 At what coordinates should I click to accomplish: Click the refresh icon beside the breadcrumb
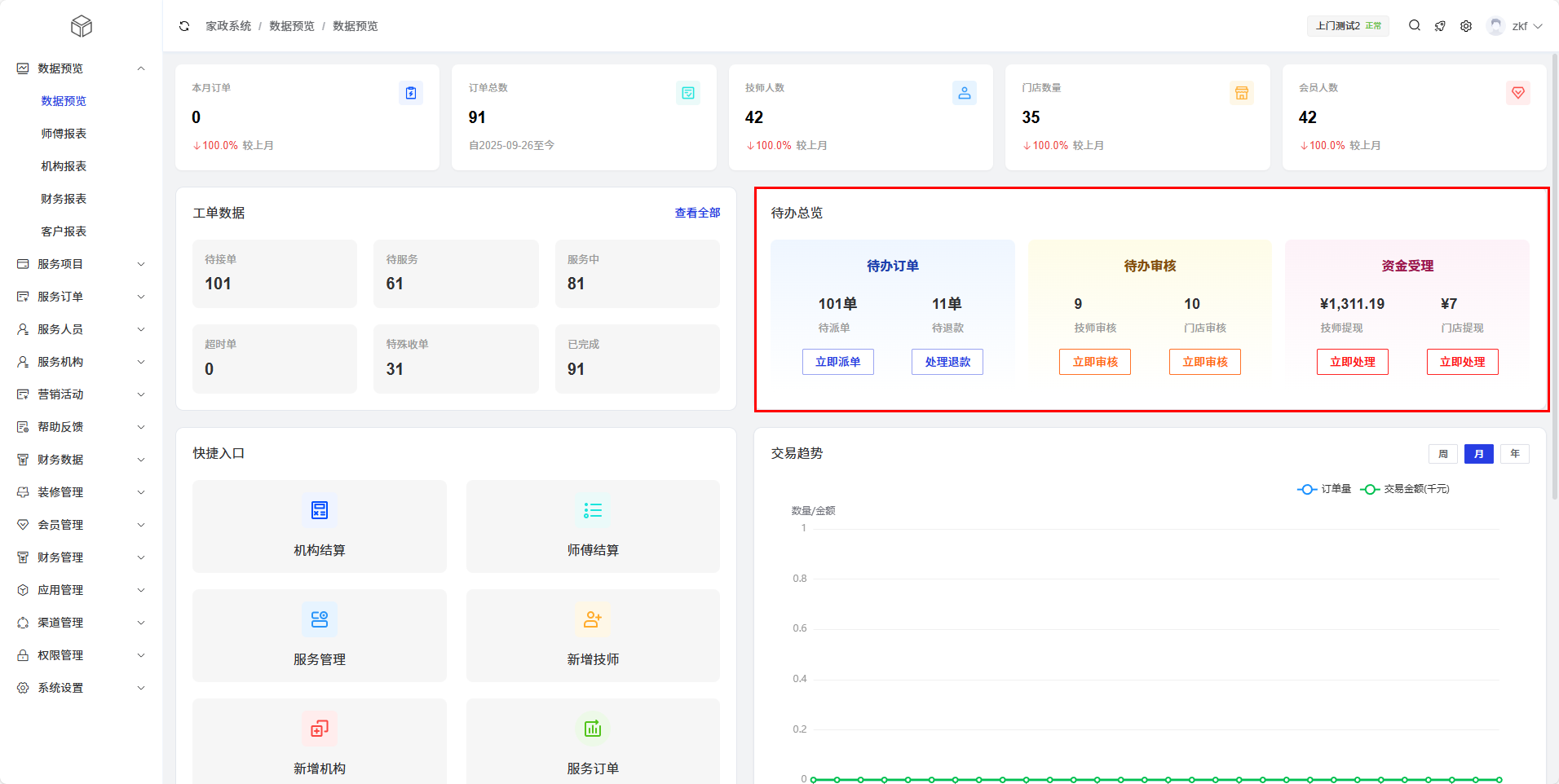pyautogui.click(x=184, y=26)
